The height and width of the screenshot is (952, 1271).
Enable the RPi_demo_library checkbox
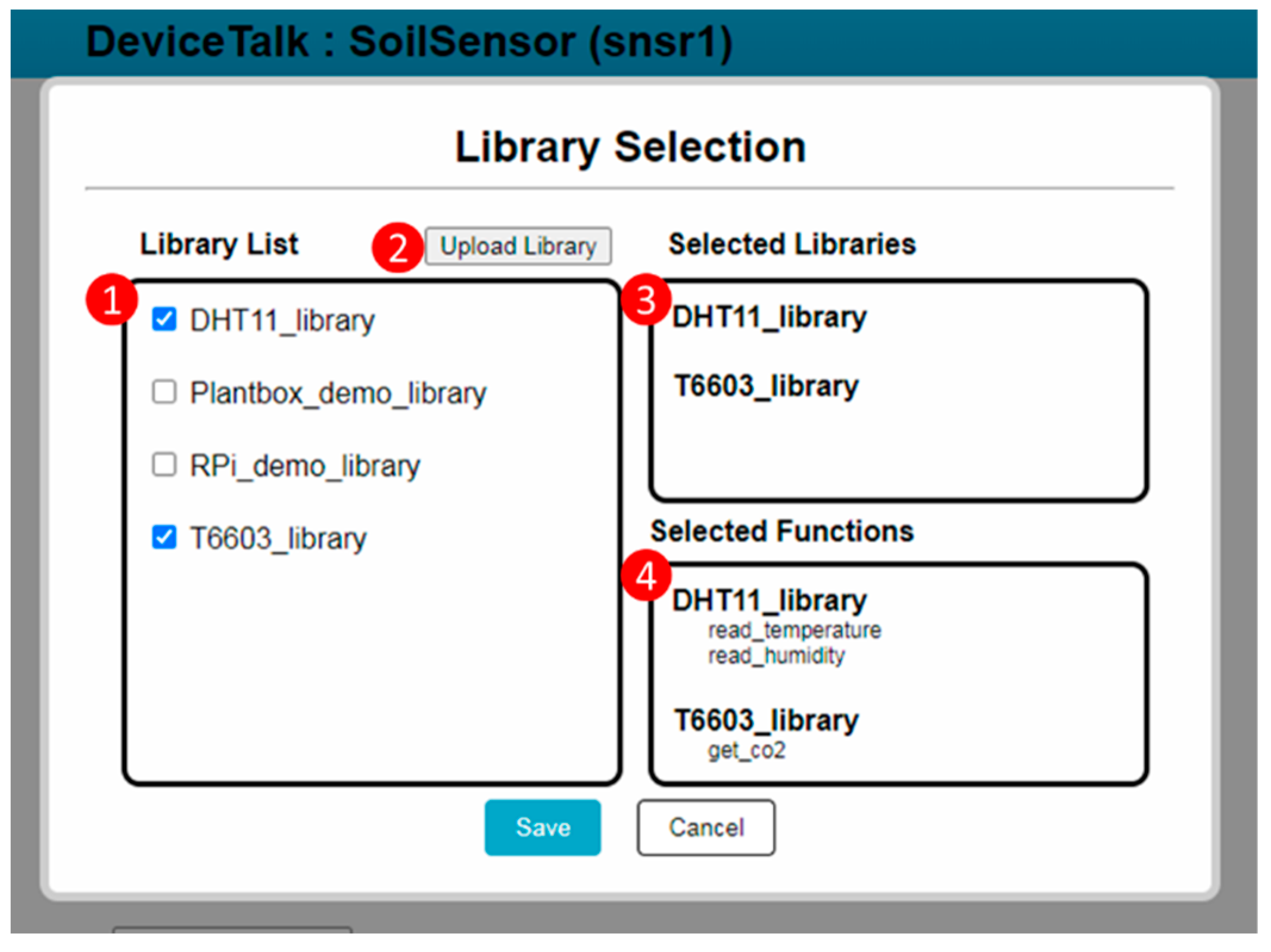click(x=164, y=465)
